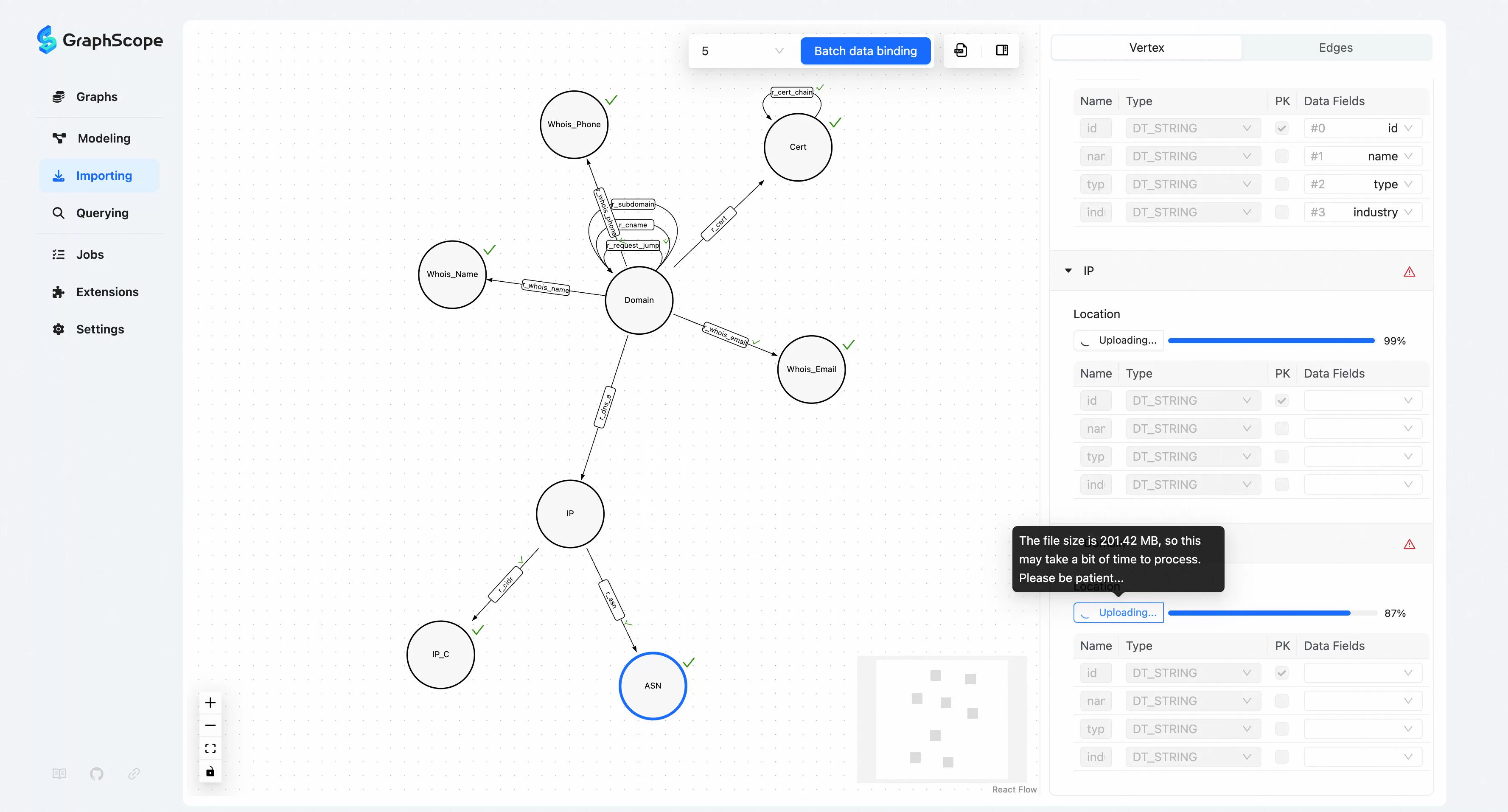Open DT_STRING type dropdown for IP ind row
Screen dimensions: 1508x812
pyautogui.click(x=1192, y=485)
